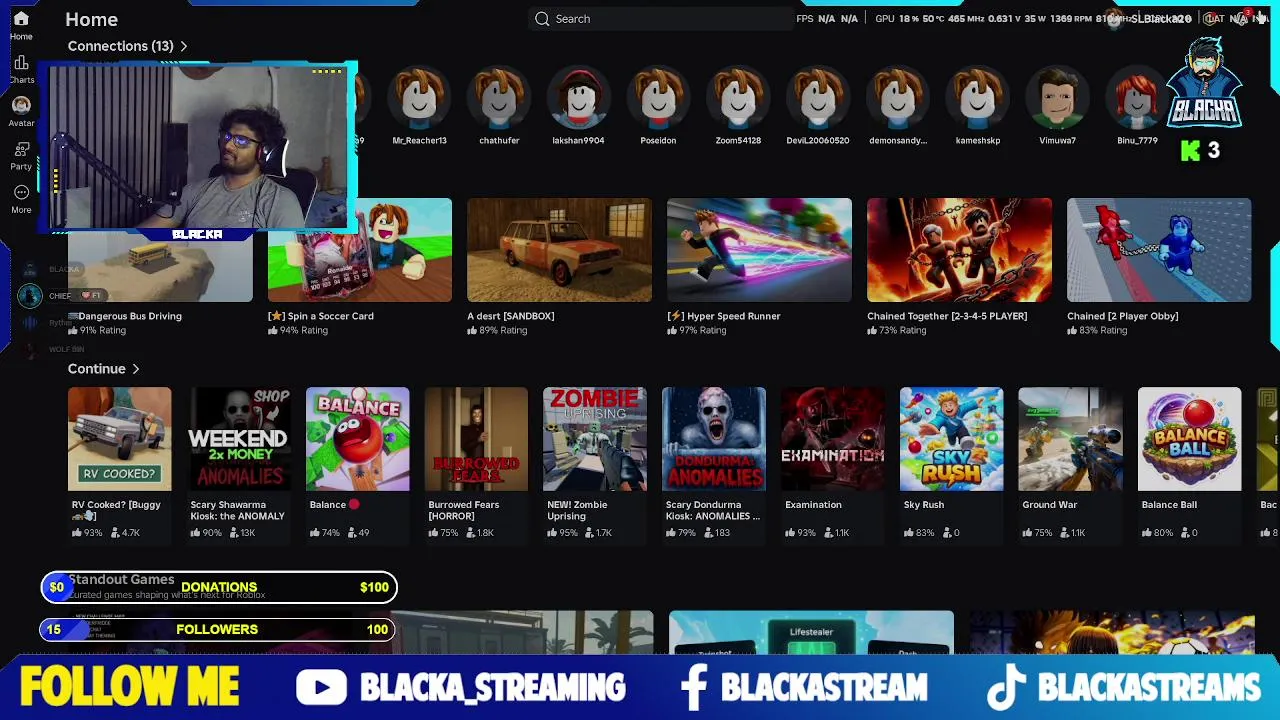Click the search magnifier icon

tap(542, 19)
